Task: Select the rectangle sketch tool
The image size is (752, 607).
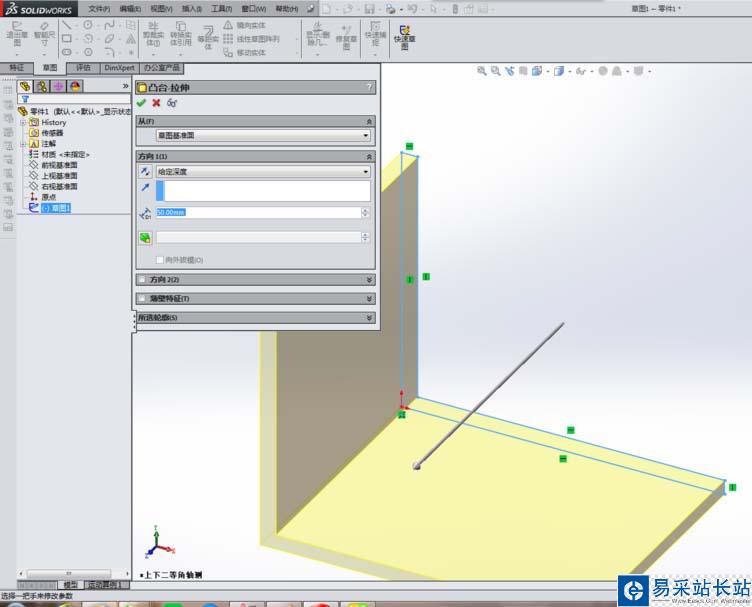Action: click(67, 38)
